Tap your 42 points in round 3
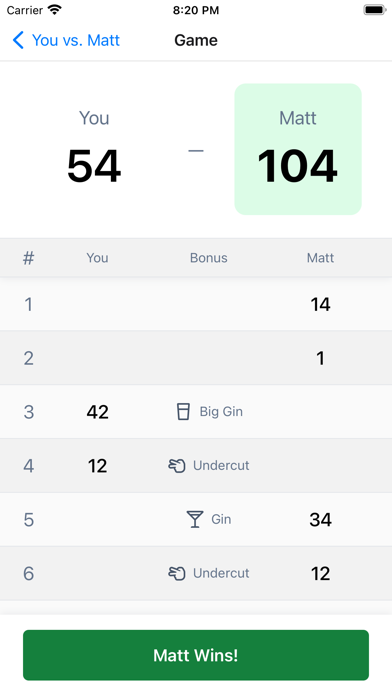Image resolution: width=392 pixels, height=696 pixels. coord(97,412)
